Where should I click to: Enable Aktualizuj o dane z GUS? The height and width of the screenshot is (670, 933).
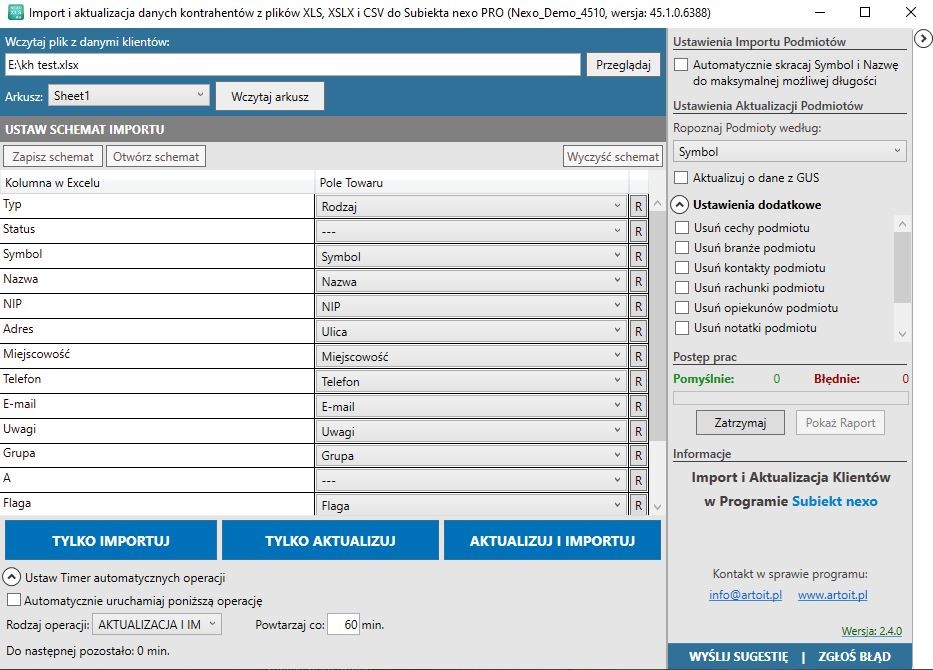tap(682, 178)
